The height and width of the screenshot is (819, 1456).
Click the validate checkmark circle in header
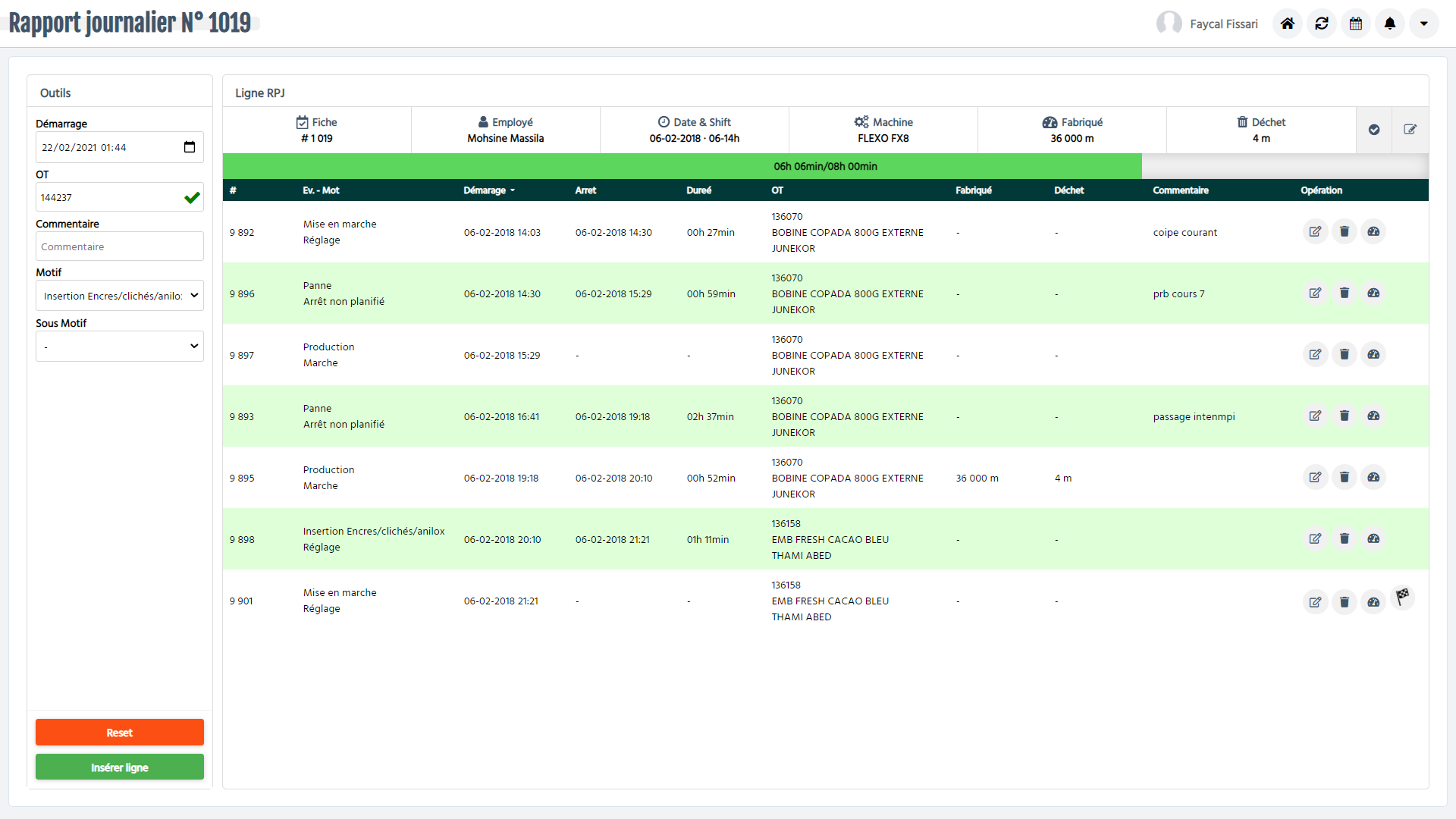point(1373,130)
